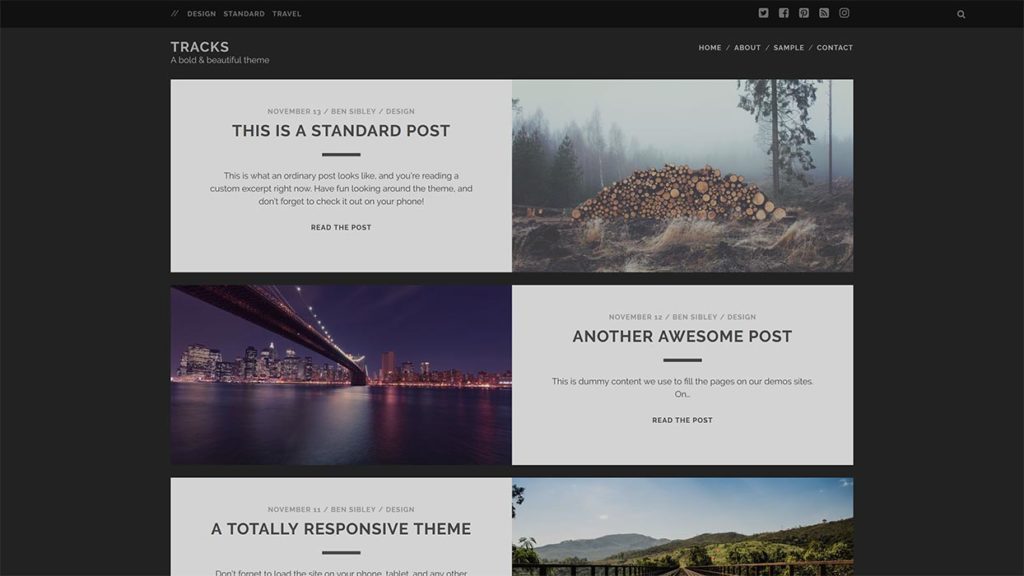Open the Twitter social icon
The height and width of the screenshot is (576, 1024).
pos(763,13)
